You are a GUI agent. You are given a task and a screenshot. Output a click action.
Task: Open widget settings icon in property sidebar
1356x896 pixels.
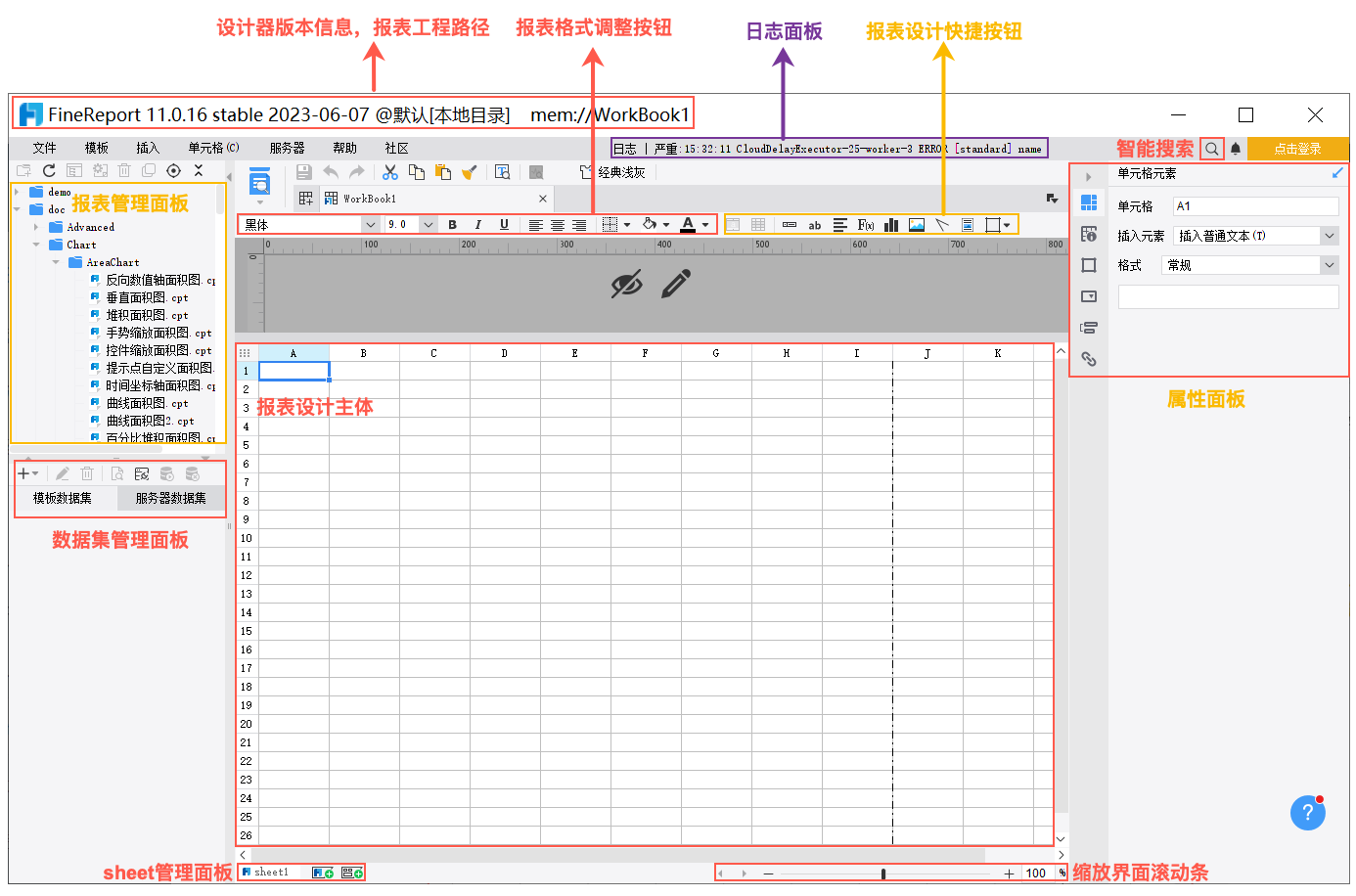(1089, 296)
